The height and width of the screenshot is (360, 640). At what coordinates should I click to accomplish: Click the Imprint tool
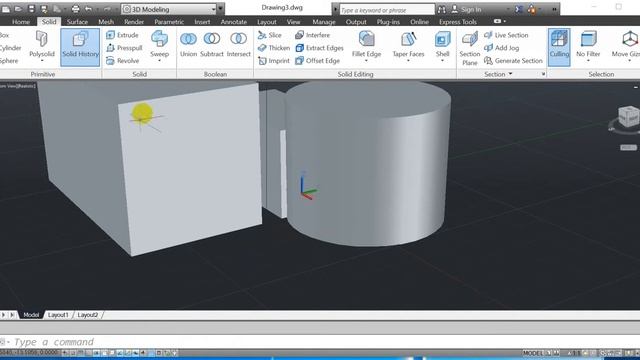pyautogui.click(x=273, y=60)
